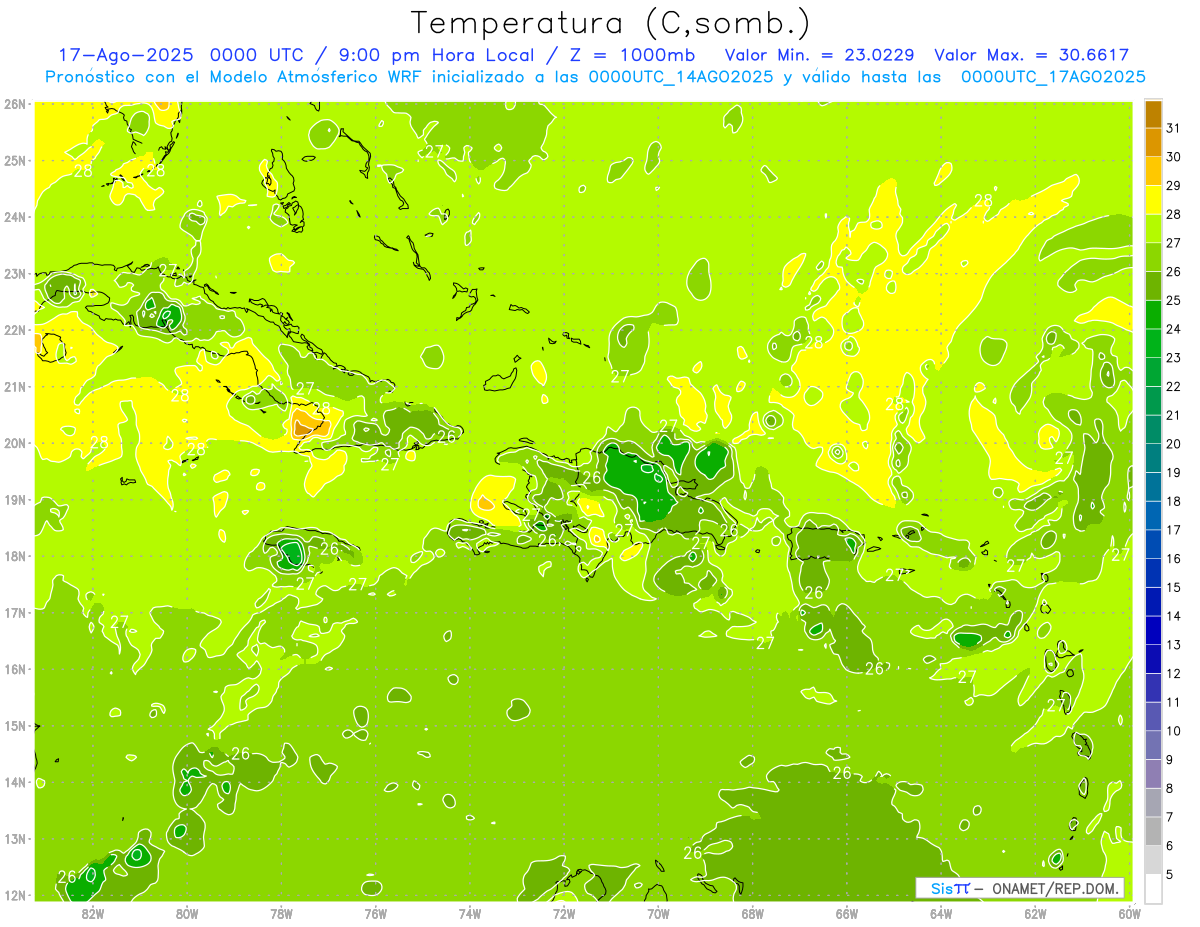The width and height of the screenshot is (1200, 927).
Task: Click the '0000UTC_14AGO2025' initialization timestamp
Action: pos(681,77)
